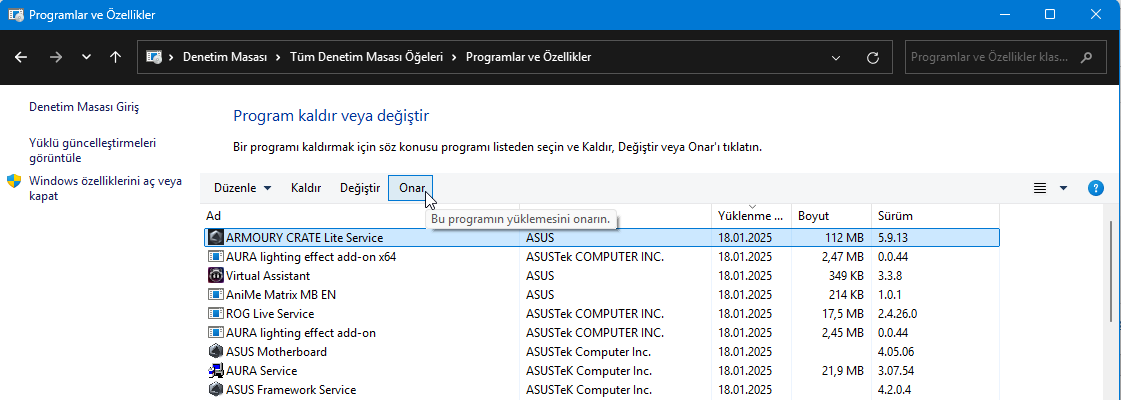
Task: Open the Düzenle dropdown menu
Action: (242, 188)
